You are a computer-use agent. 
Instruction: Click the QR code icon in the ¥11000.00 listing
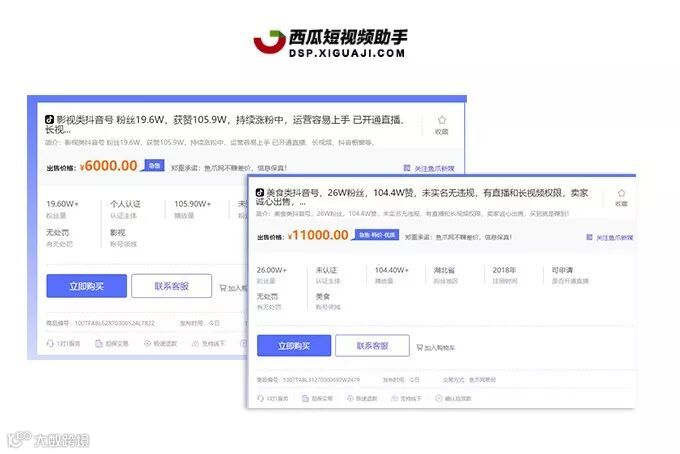pos(589,237)
